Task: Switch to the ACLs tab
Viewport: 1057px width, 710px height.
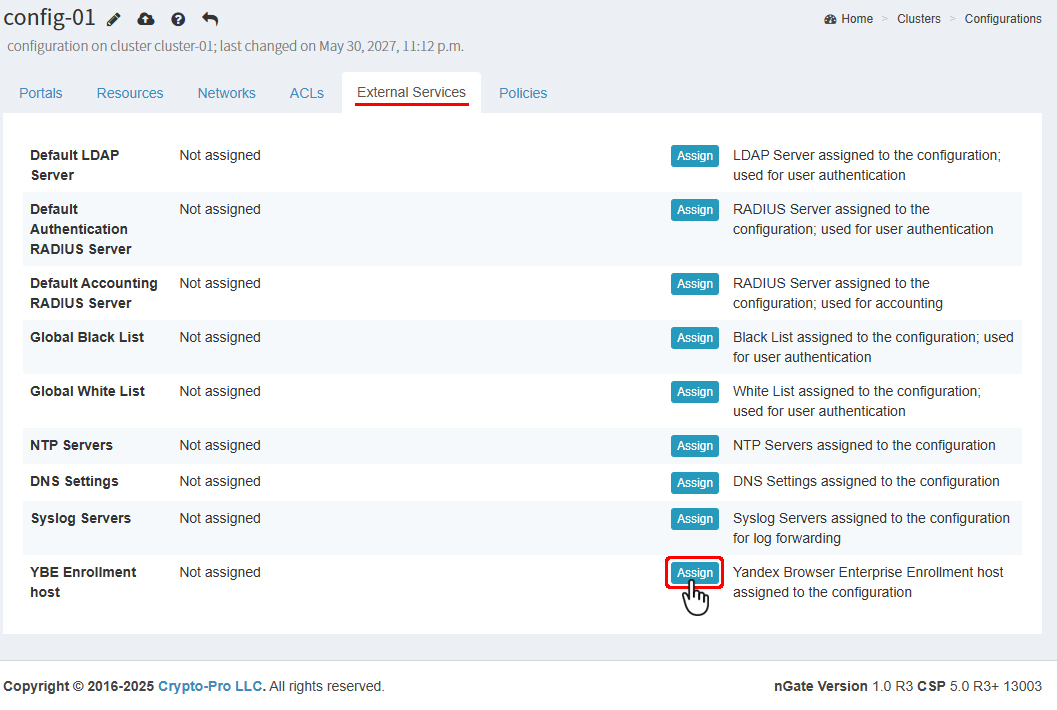Action: click(x=307, y=93)
